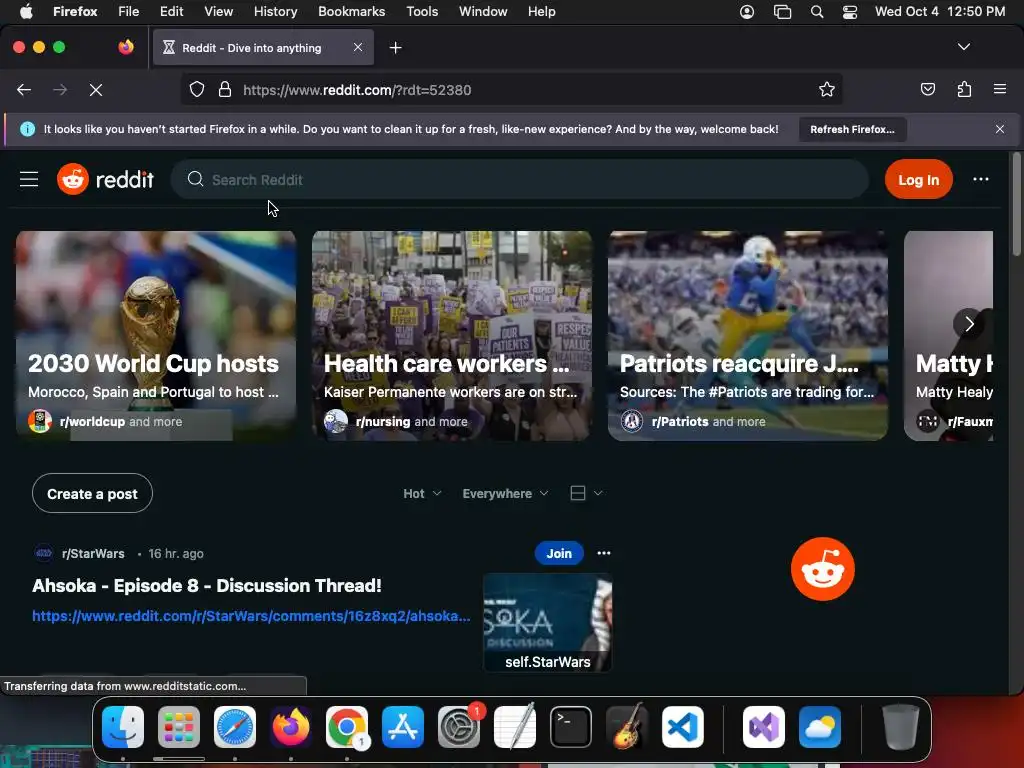Open the Firefox extensions menu
This screenshot has height=768, width=1024.
pyautogui.click(x=964, y=89)
